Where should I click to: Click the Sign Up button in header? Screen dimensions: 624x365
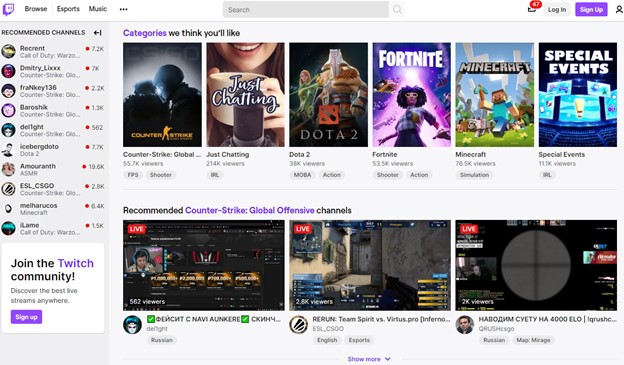tap(591, 10)
